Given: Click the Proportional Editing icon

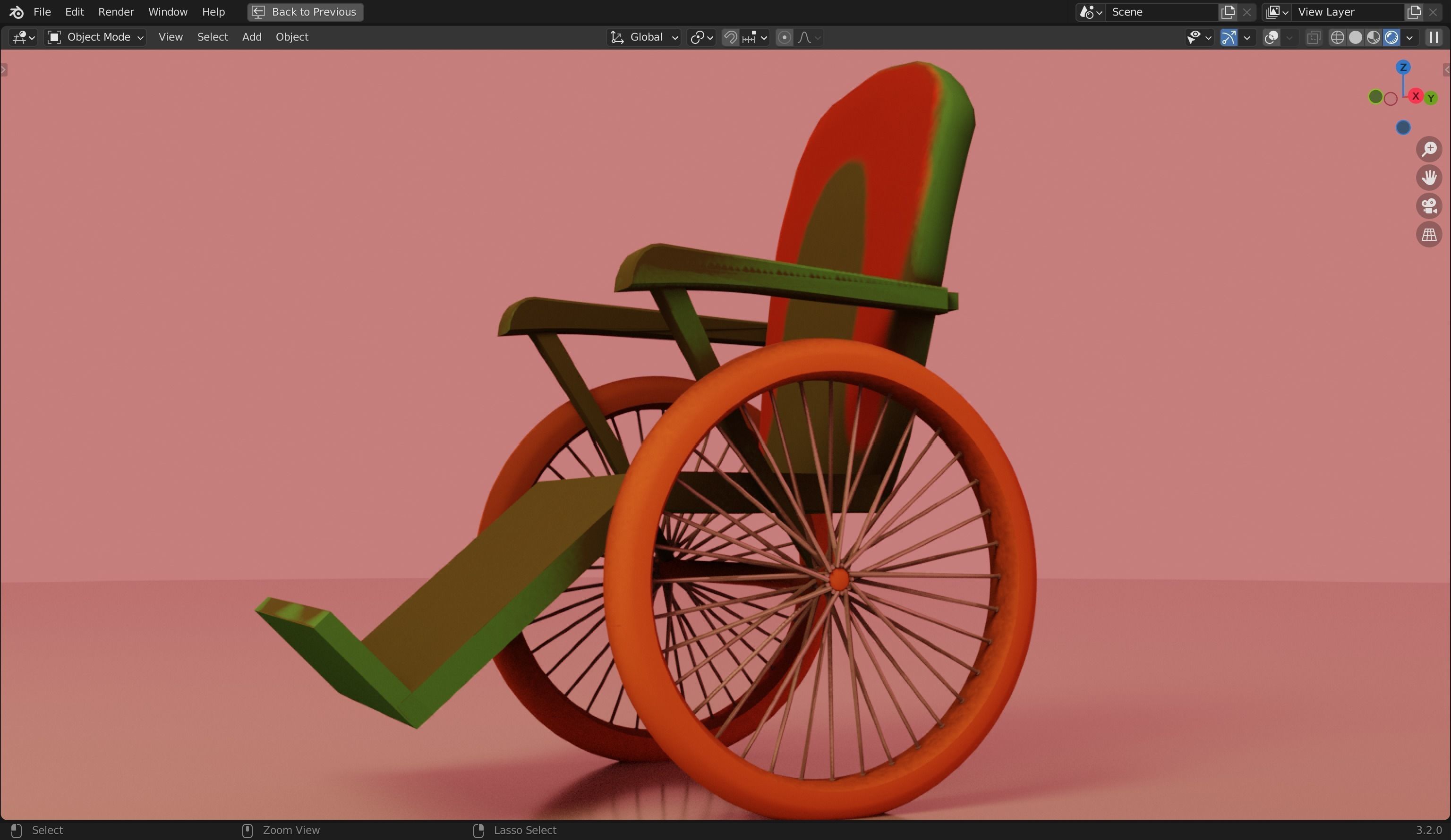Looking at the screenshot, I should [x=784, y=37].
